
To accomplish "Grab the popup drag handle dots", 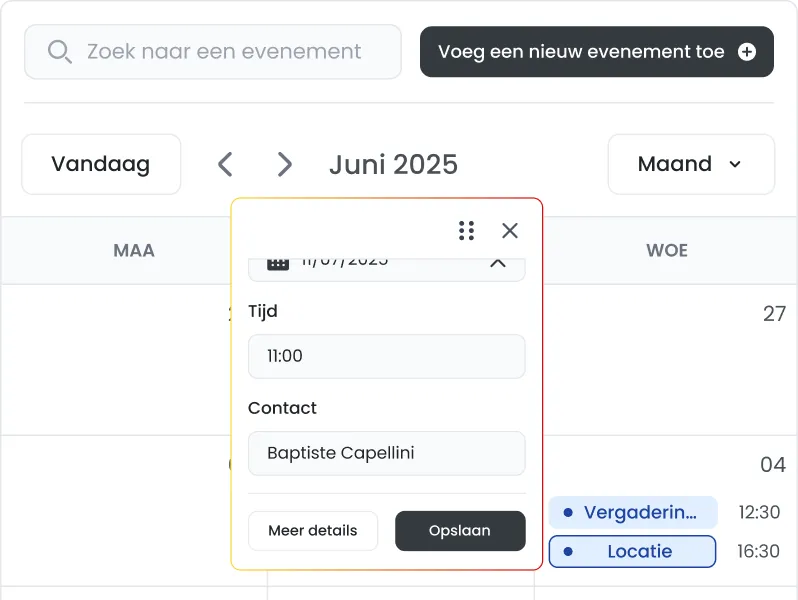I will 466,231.
